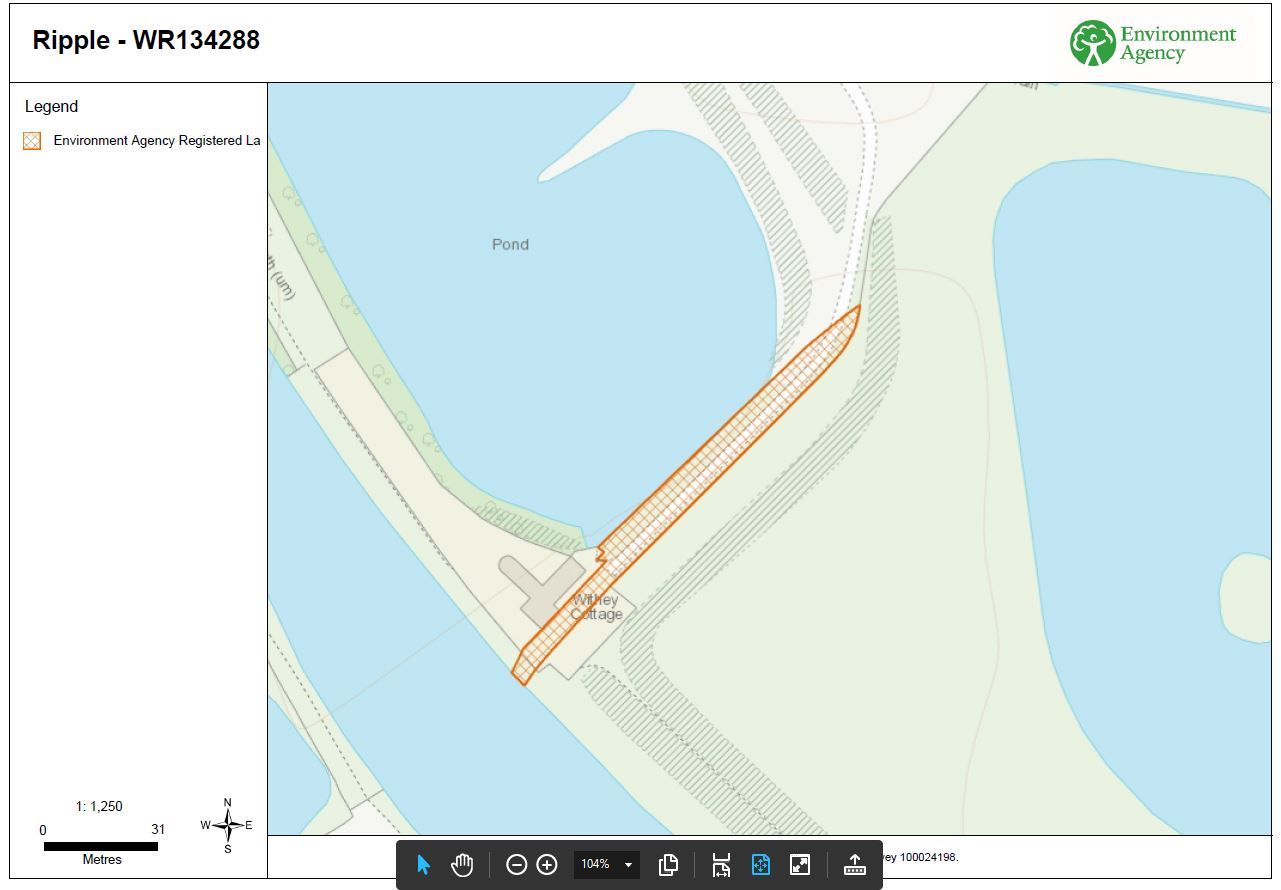The width and height of the screenshot is (1281, 890).
Task: Click the zoom out minus button
Action: [x=516, y=865]
